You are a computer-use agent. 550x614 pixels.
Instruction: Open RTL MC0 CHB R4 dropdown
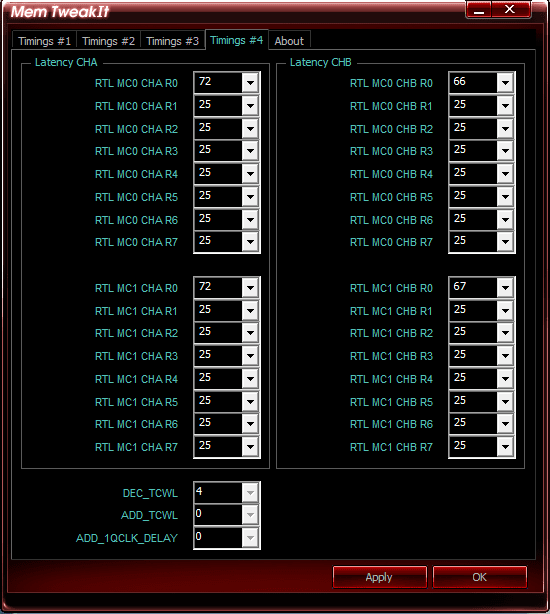(x=505, y=173)
